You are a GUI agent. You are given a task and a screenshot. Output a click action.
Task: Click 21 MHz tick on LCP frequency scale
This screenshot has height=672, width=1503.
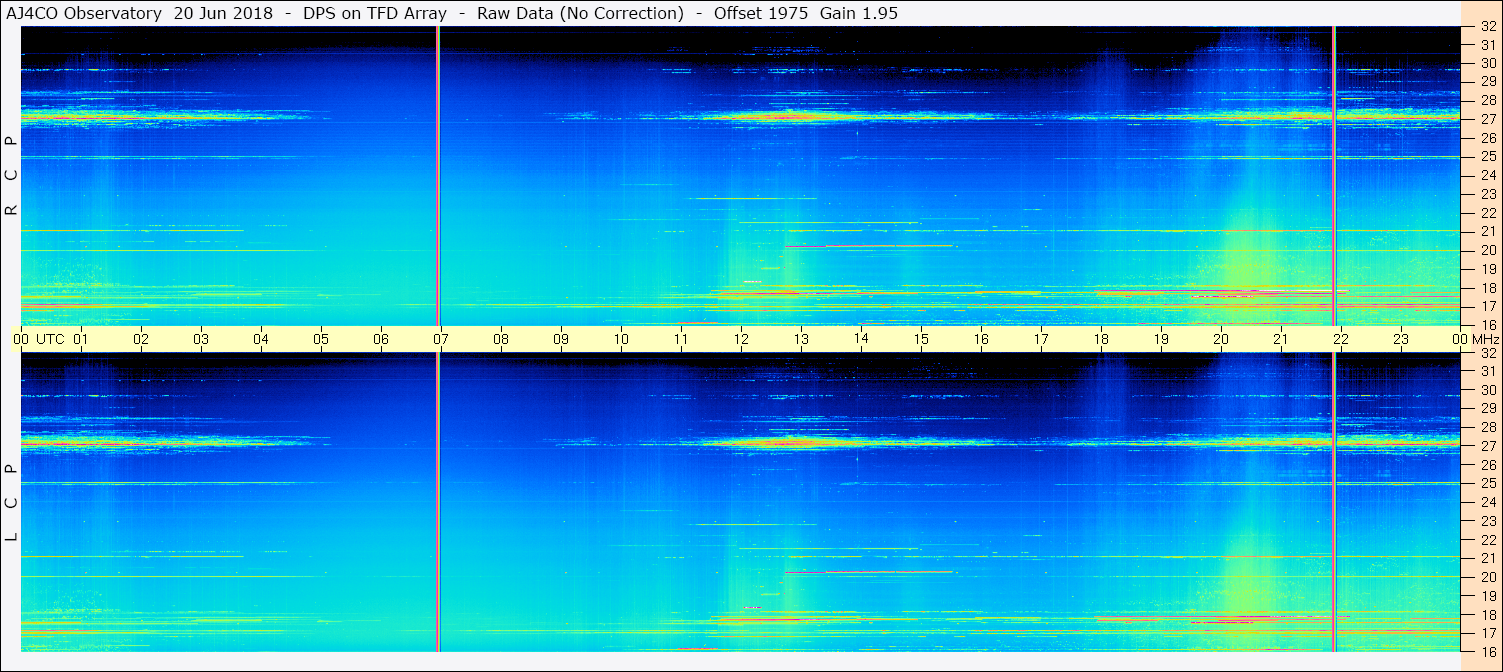pyautogui.click(x=1487, y=558)
